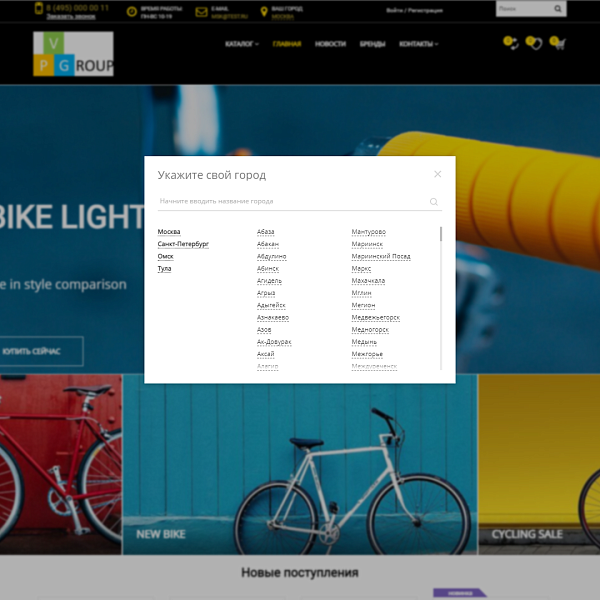600x600 pixels.
Task: Pick Омск from the city list
Action: 165,256
